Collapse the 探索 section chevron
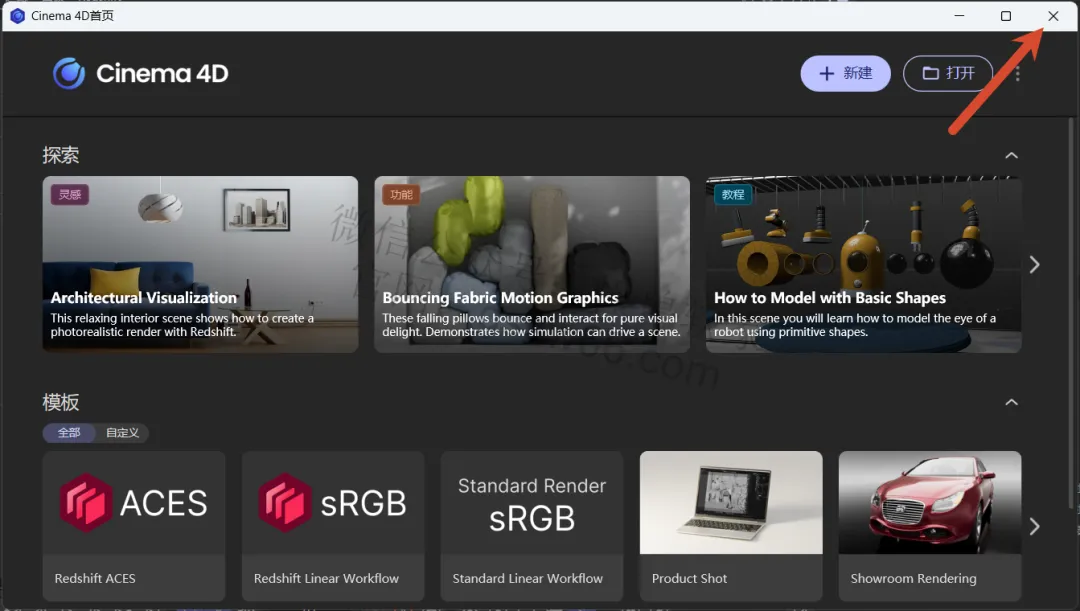Viewport: 1080px width, 611px height. [x=1011, y=156]
